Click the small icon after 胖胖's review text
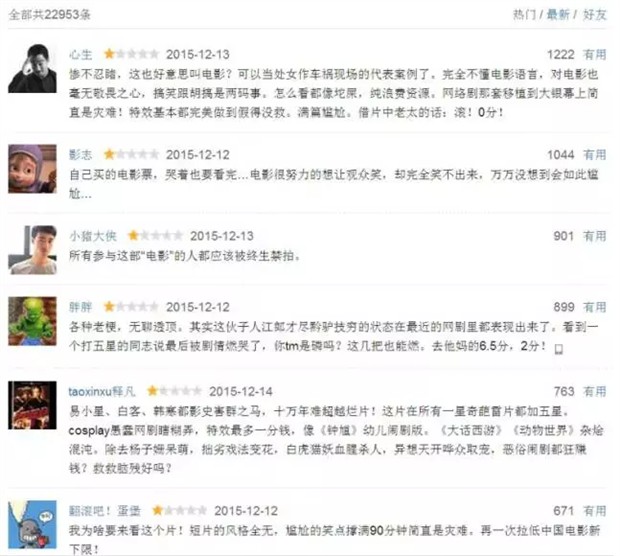Screen dimensions: 620x556 (x=558, y=349)
